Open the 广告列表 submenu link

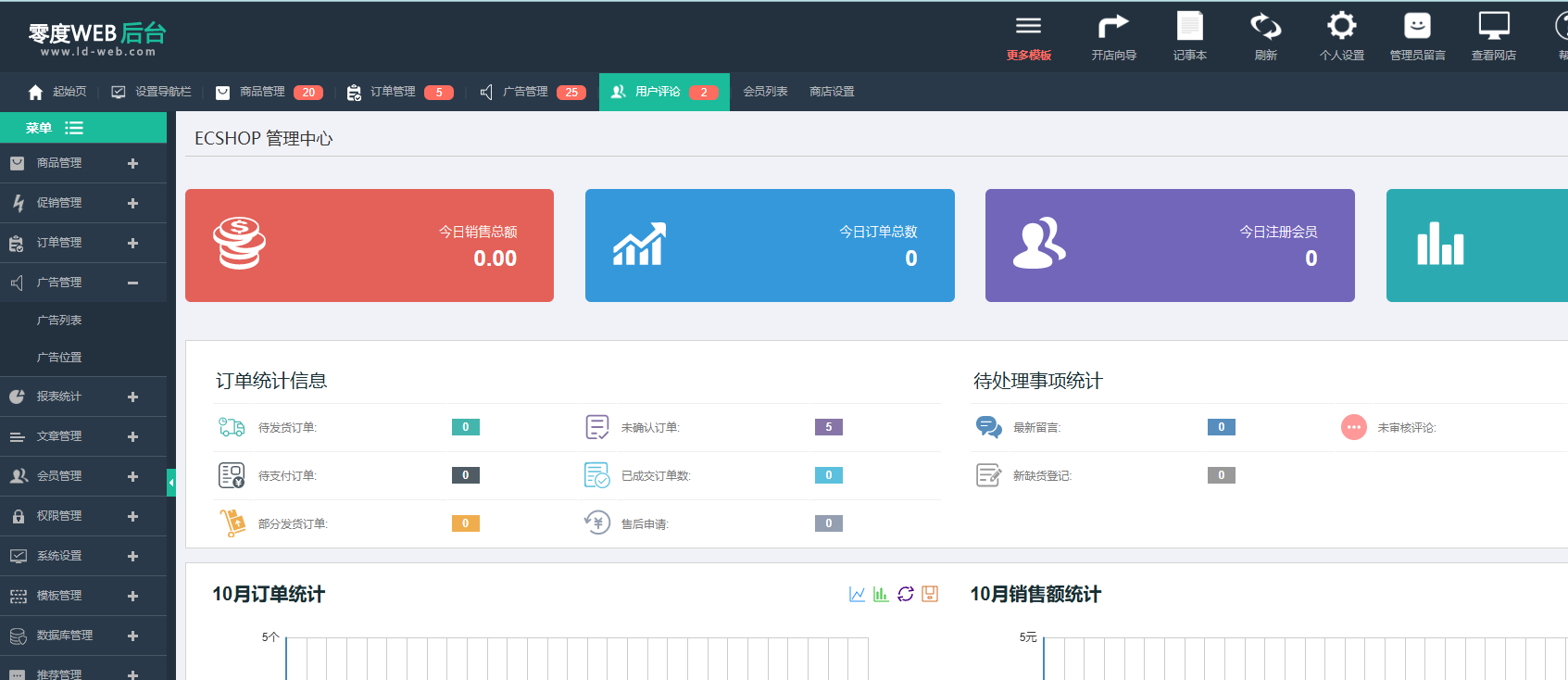pyautogui.click(x=59, y=320)
